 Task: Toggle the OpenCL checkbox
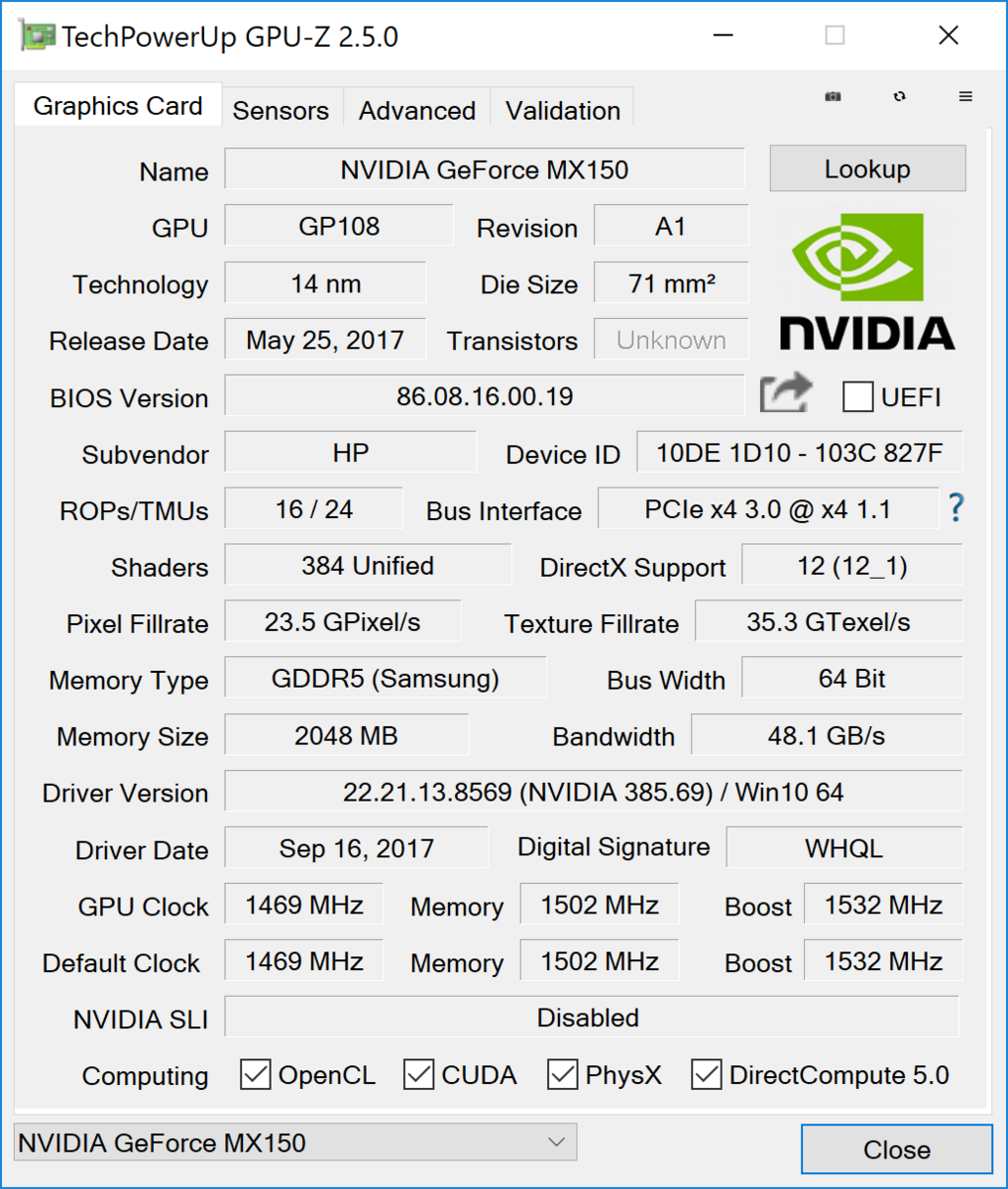[x=256, y=1075]
